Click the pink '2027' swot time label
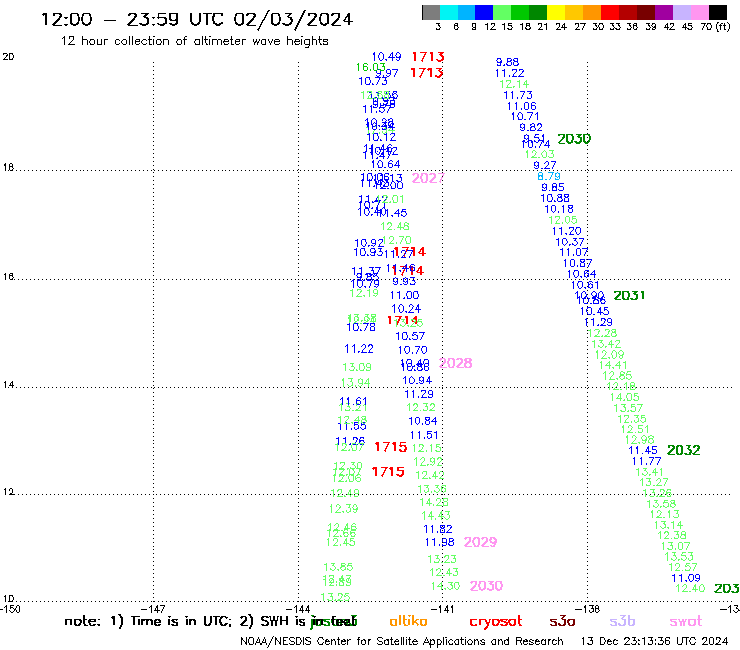The height and width of the screenshot is (650, 740). (x=428, y=178)
